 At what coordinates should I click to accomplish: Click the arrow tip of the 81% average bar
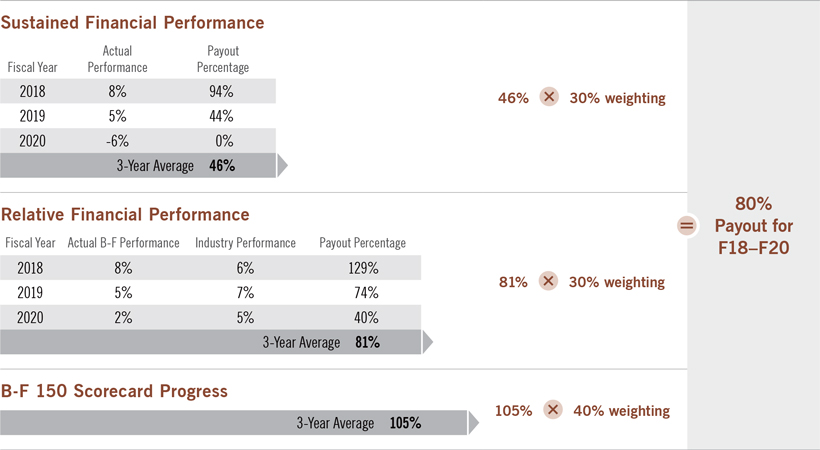pos(428,343)
